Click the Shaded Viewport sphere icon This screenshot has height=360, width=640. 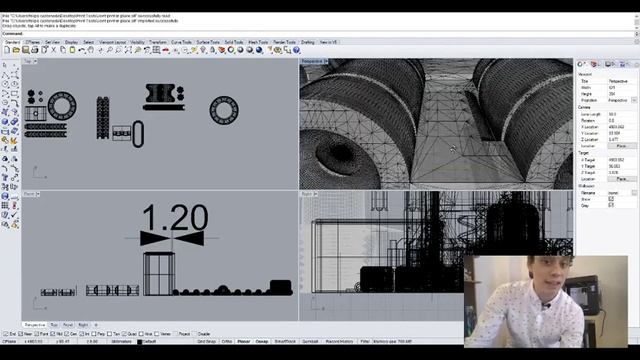tap(240, 50)
